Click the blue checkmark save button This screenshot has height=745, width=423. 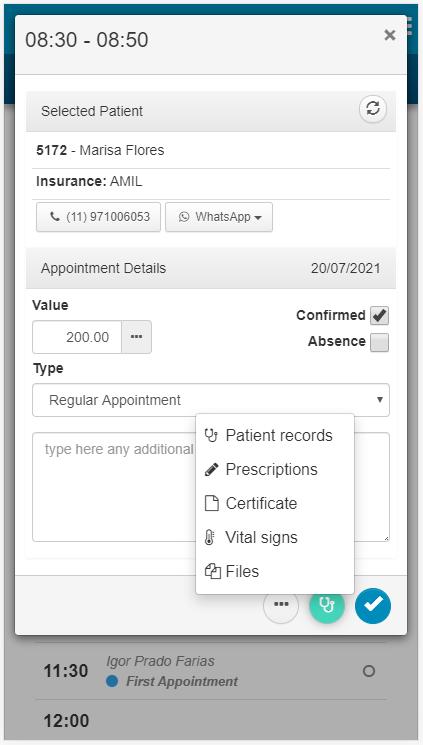click(373, 605)
